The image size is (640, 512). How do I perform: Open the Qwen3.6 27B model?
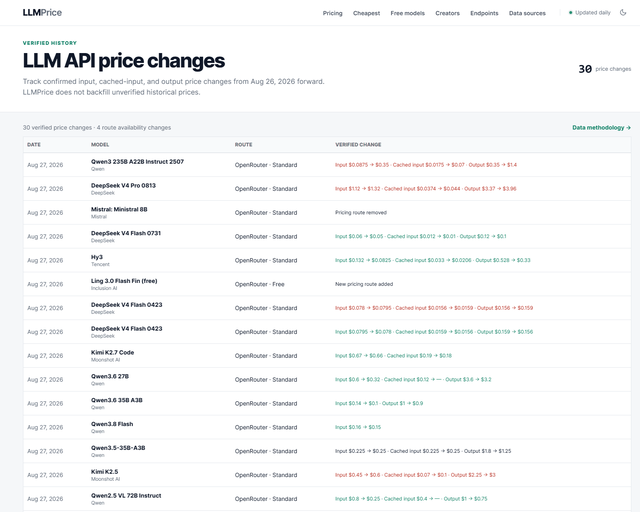110,376
